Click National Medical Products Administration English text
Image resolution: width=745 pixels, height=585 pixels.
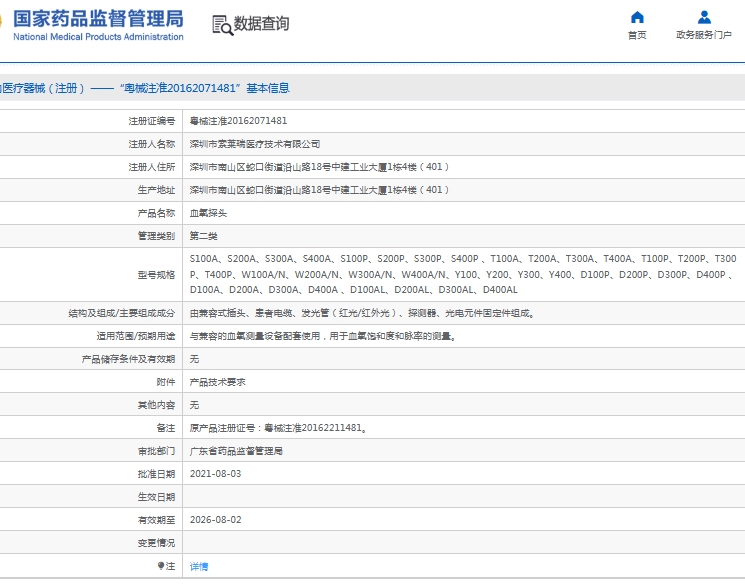[x=98, y=37]
